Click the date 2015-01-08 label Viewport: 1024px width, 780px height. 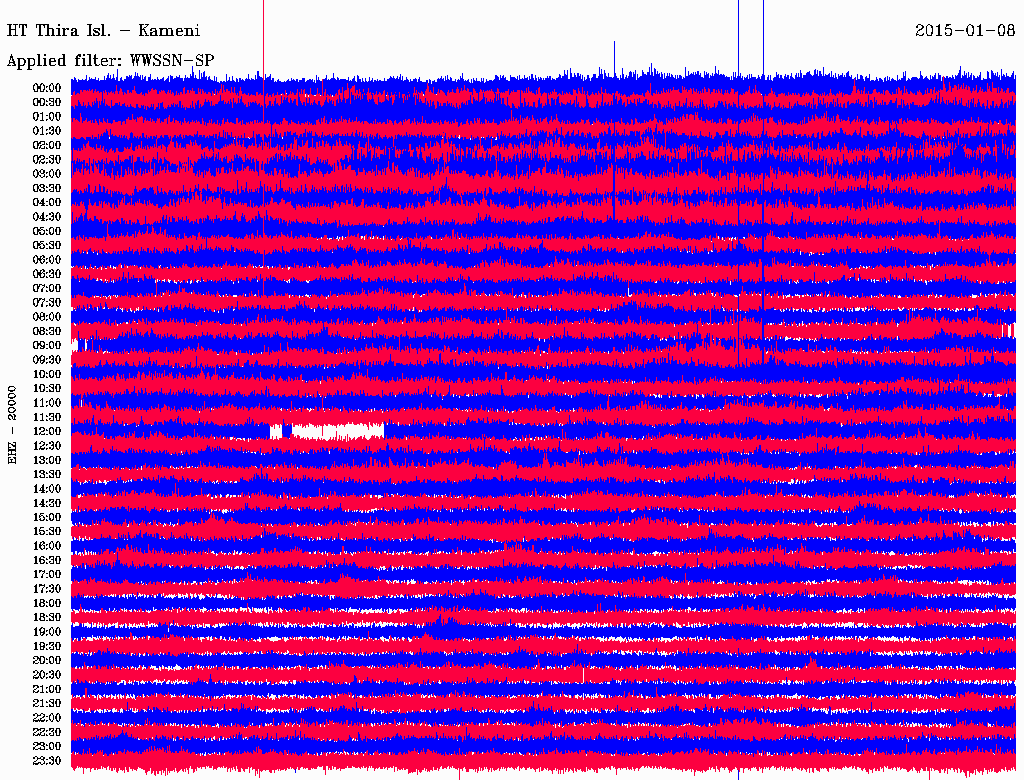964,31
